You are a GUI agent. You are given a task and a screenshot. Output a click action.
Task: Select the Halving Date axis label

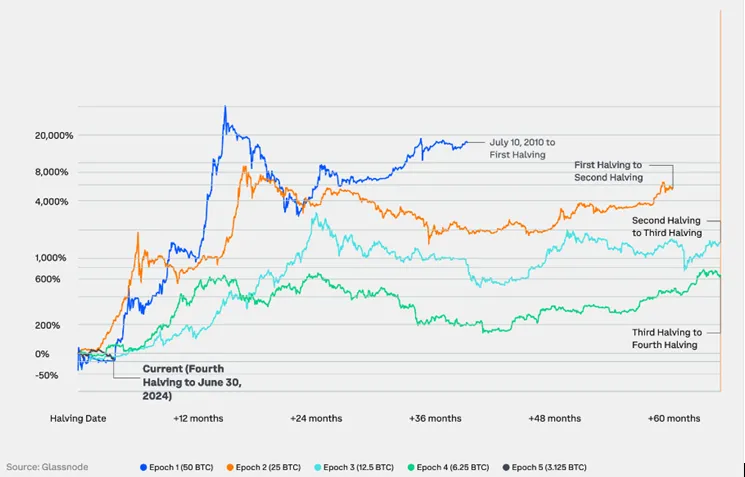[x=80, y=417]
